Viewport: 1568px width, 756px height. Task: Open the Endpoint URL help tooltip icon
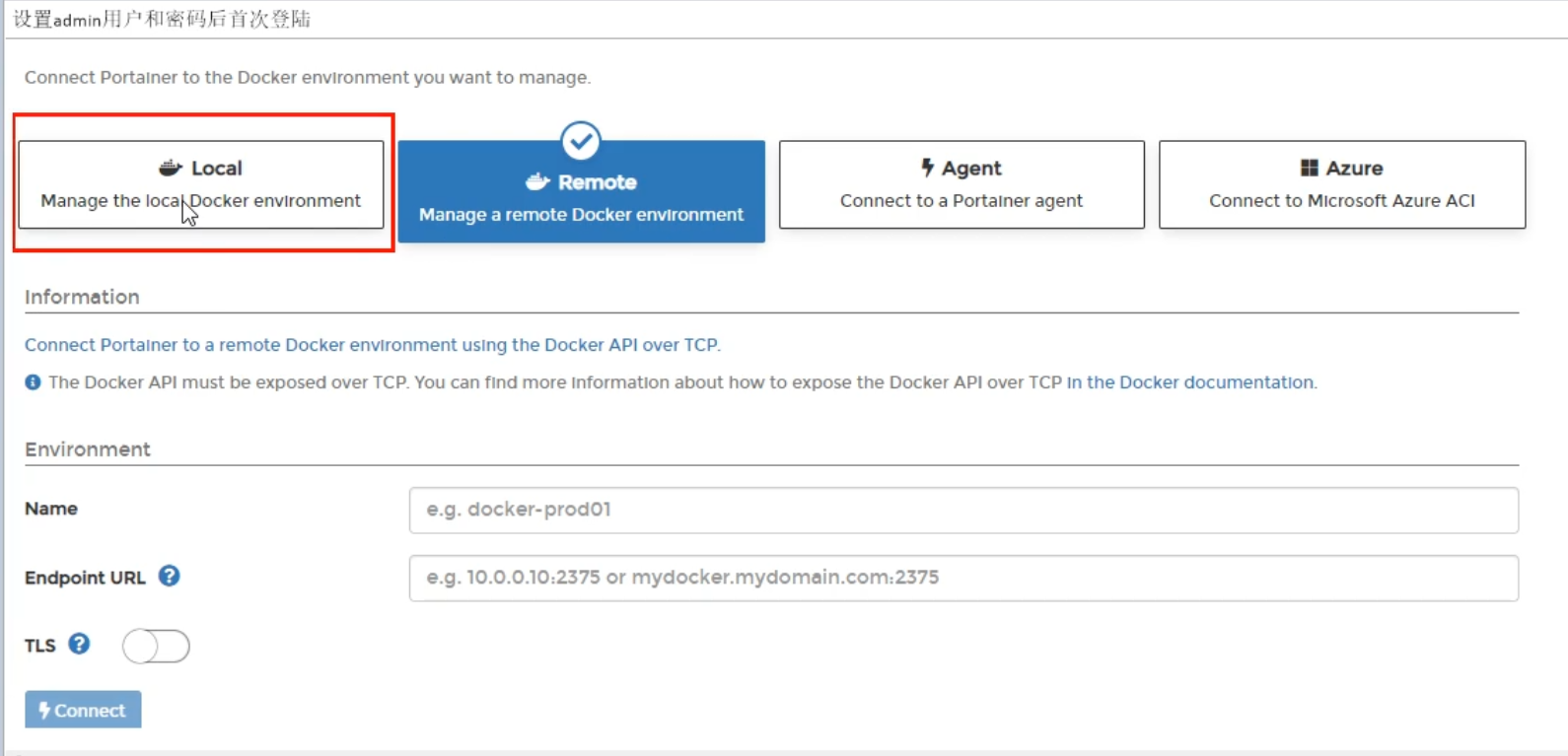click(x=170, y=576)
